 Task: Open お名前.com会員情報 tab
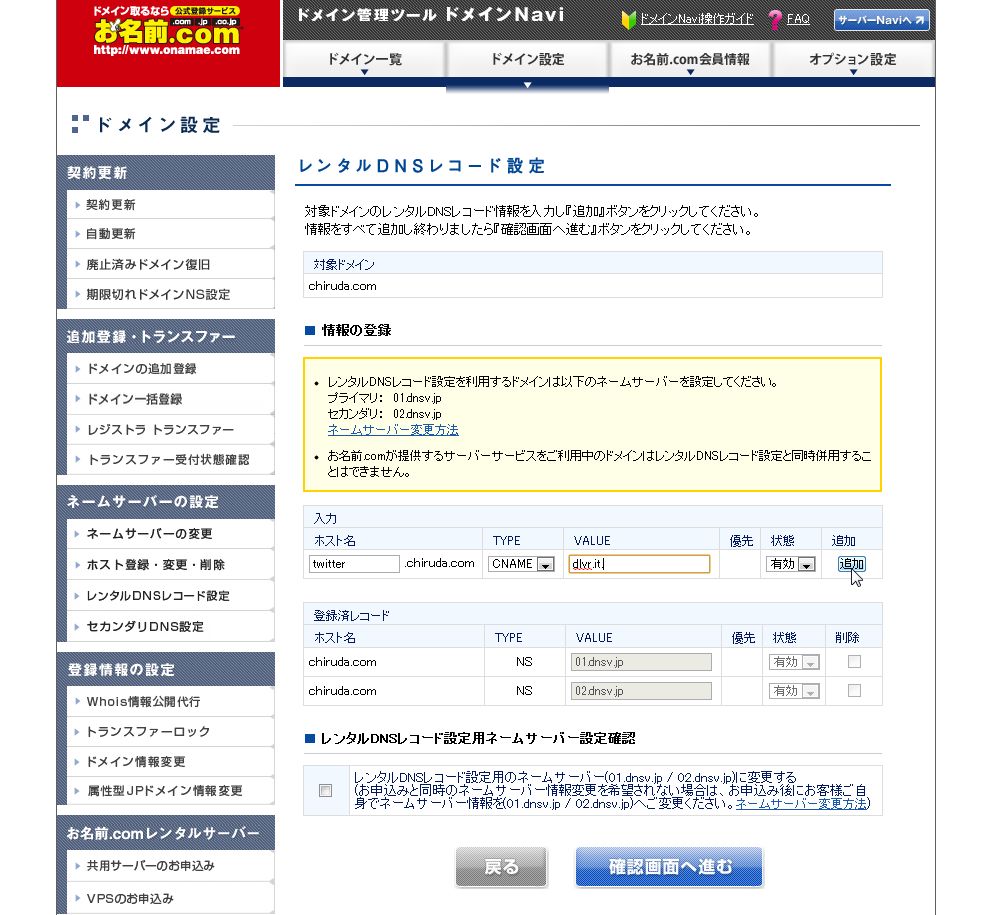pyautogui.click(x=690, y=60)
